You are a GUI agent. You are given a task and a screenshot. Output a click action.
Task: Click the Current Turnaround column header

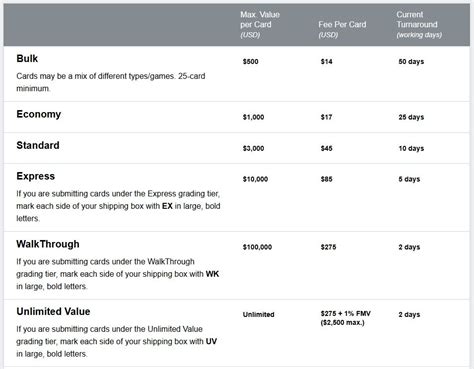point(419,25)
